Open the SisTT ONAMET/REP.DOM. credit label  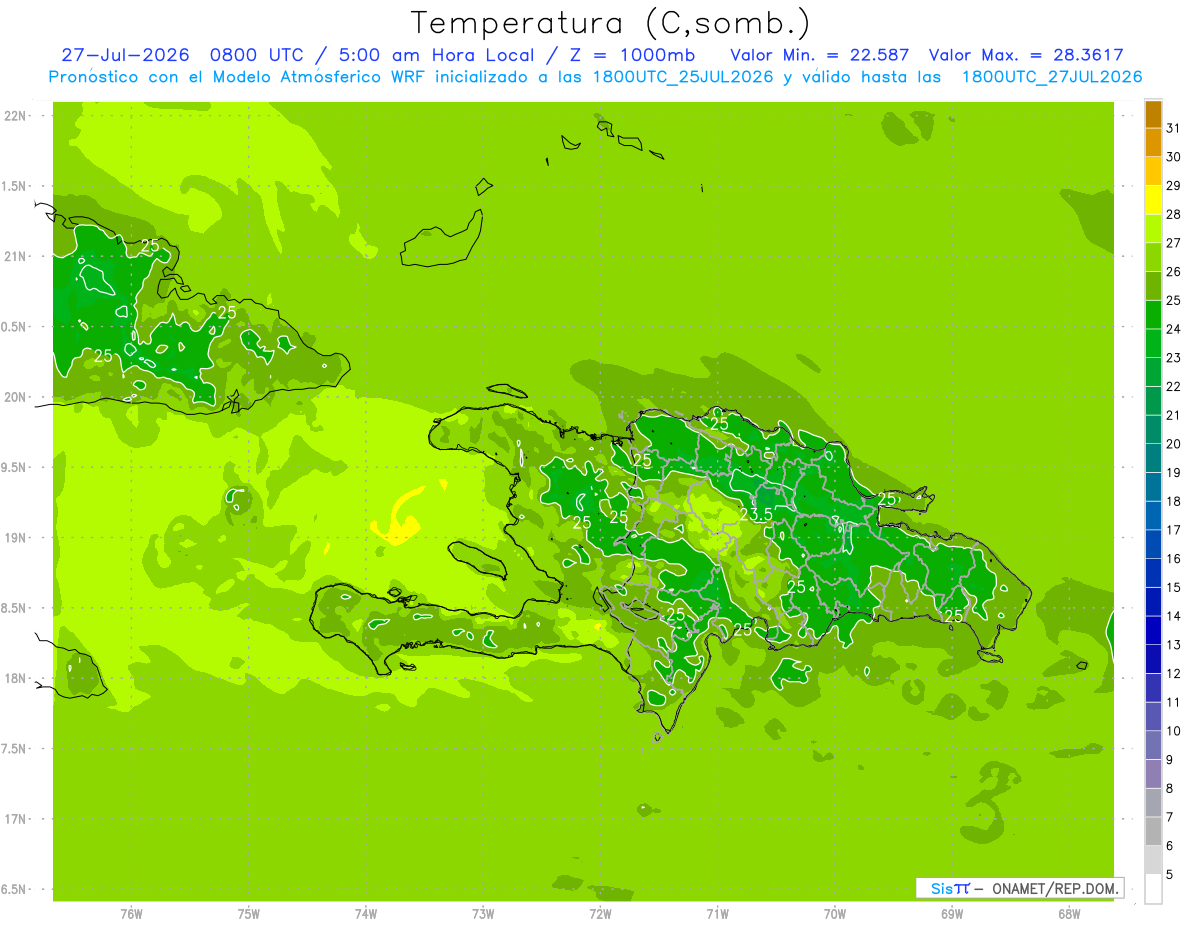coord(1019,888)
